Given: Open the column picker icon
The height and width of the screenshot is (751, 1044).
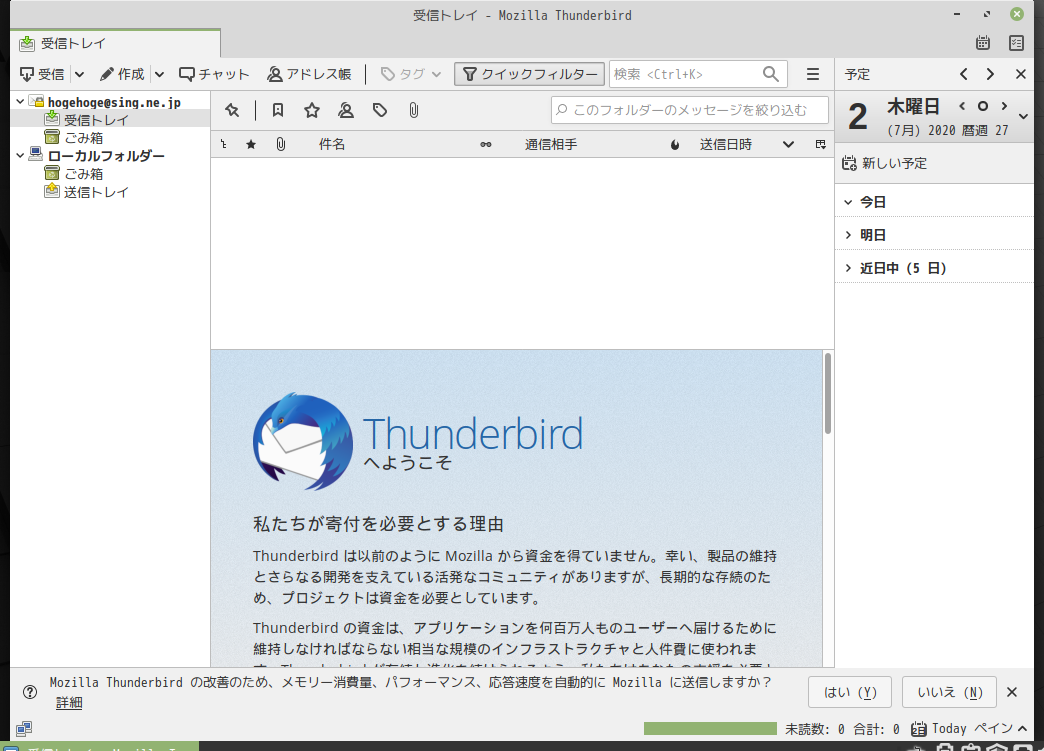Looking at the screenshot, I should pyautogui.click(x=820, y=144).
